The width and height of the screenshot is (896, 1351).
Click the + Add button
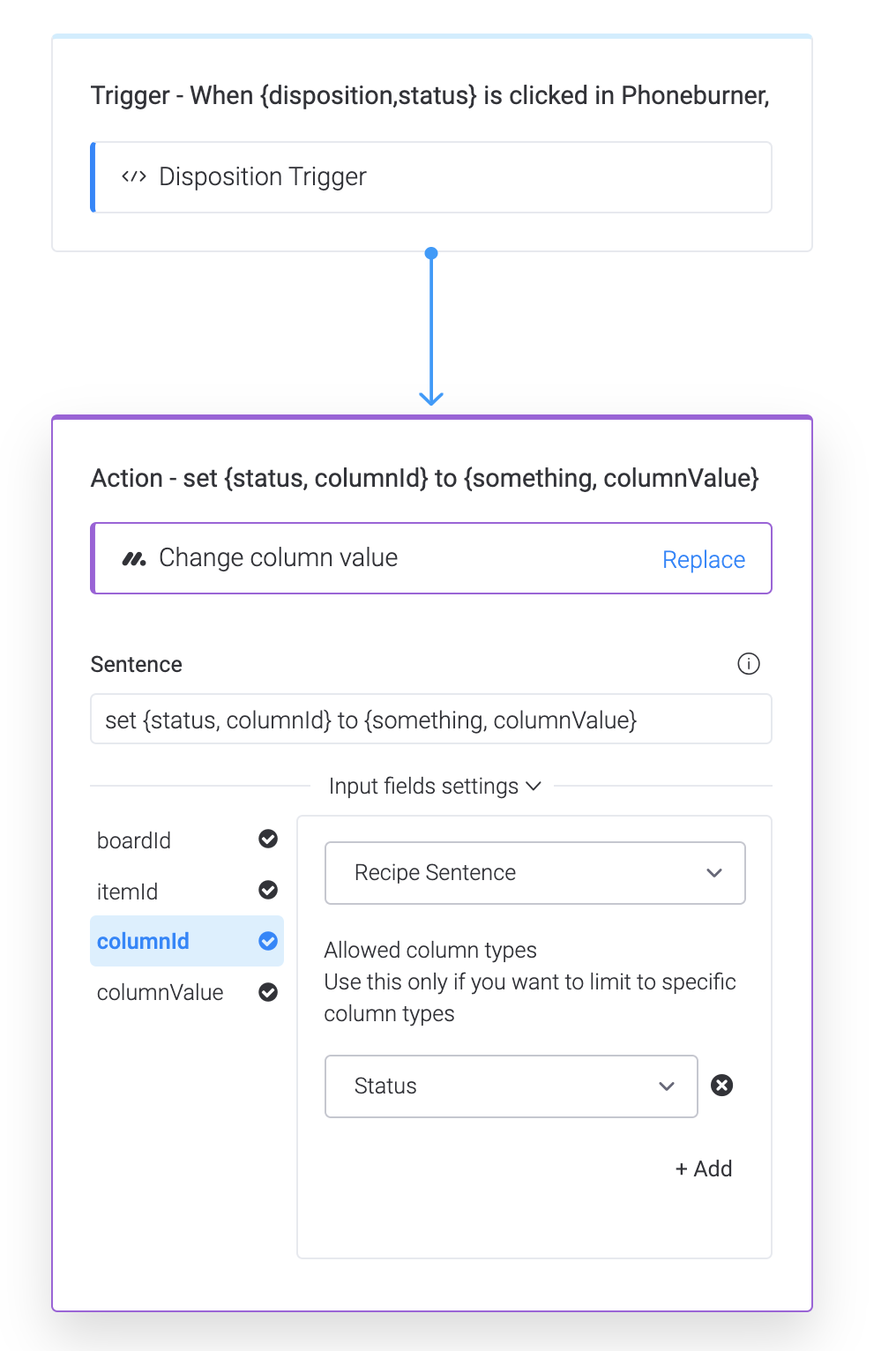tap(704, 1168)
